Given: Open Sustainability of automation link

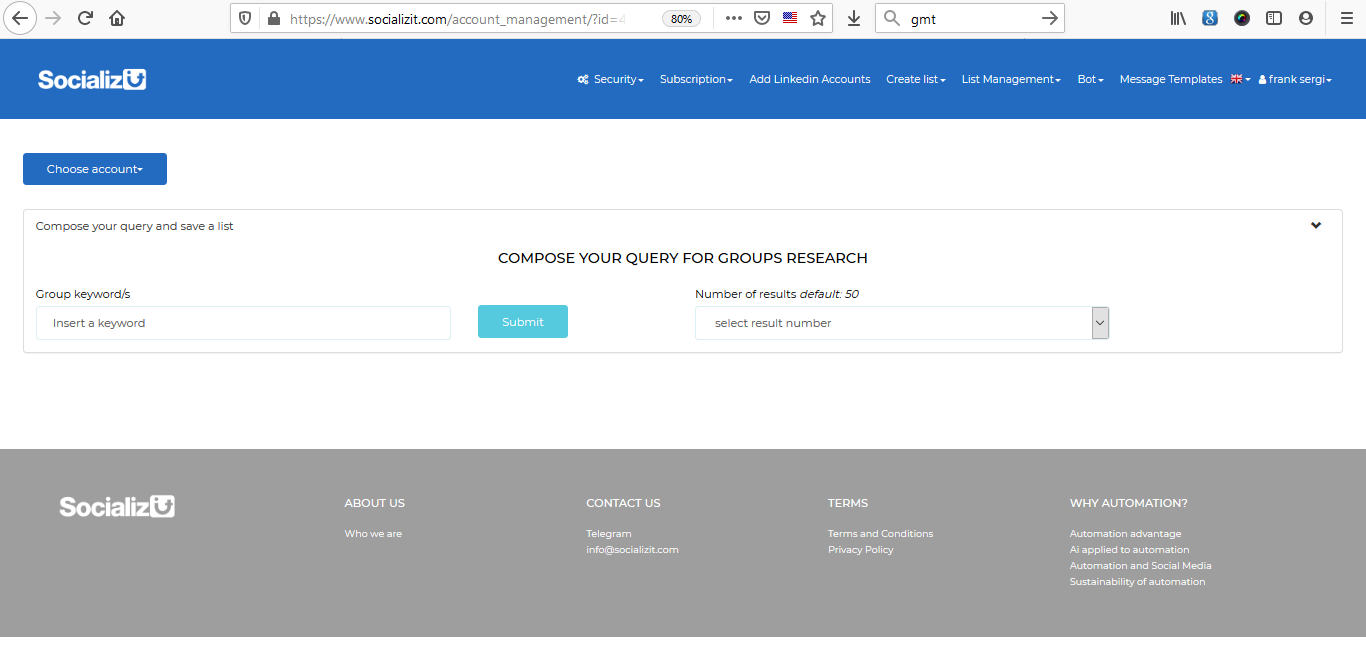Looking at the screenshot, I should click(1137, 582).
